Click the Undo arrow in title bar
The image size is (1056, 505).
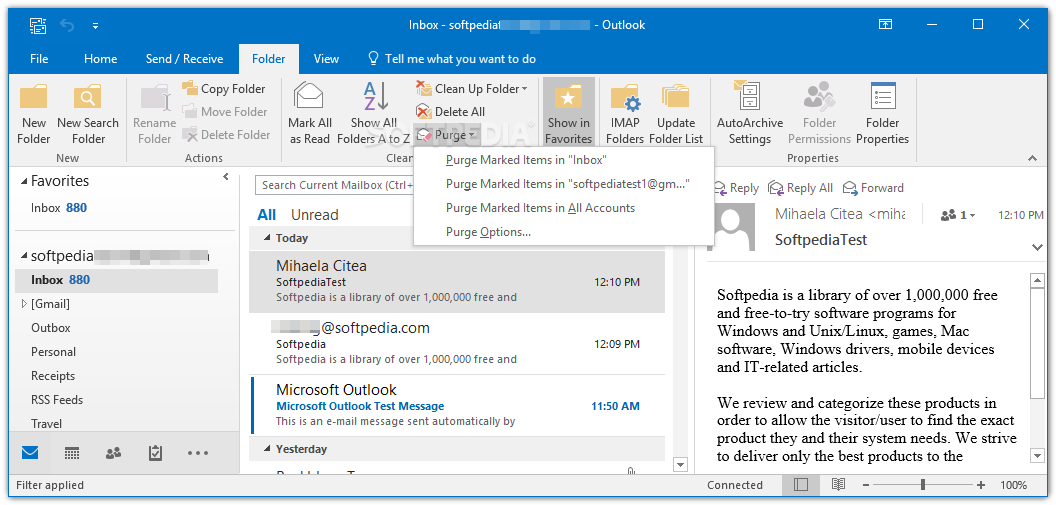67,26
